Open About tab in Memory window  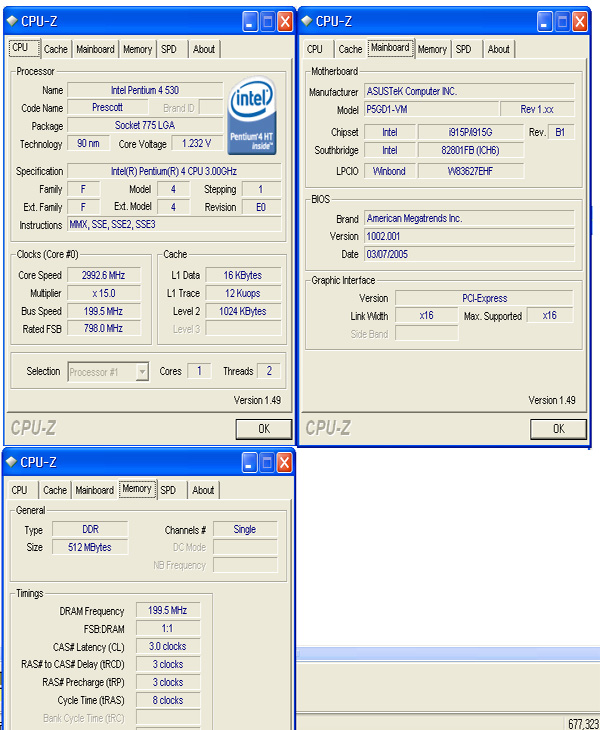click(203, 490)
